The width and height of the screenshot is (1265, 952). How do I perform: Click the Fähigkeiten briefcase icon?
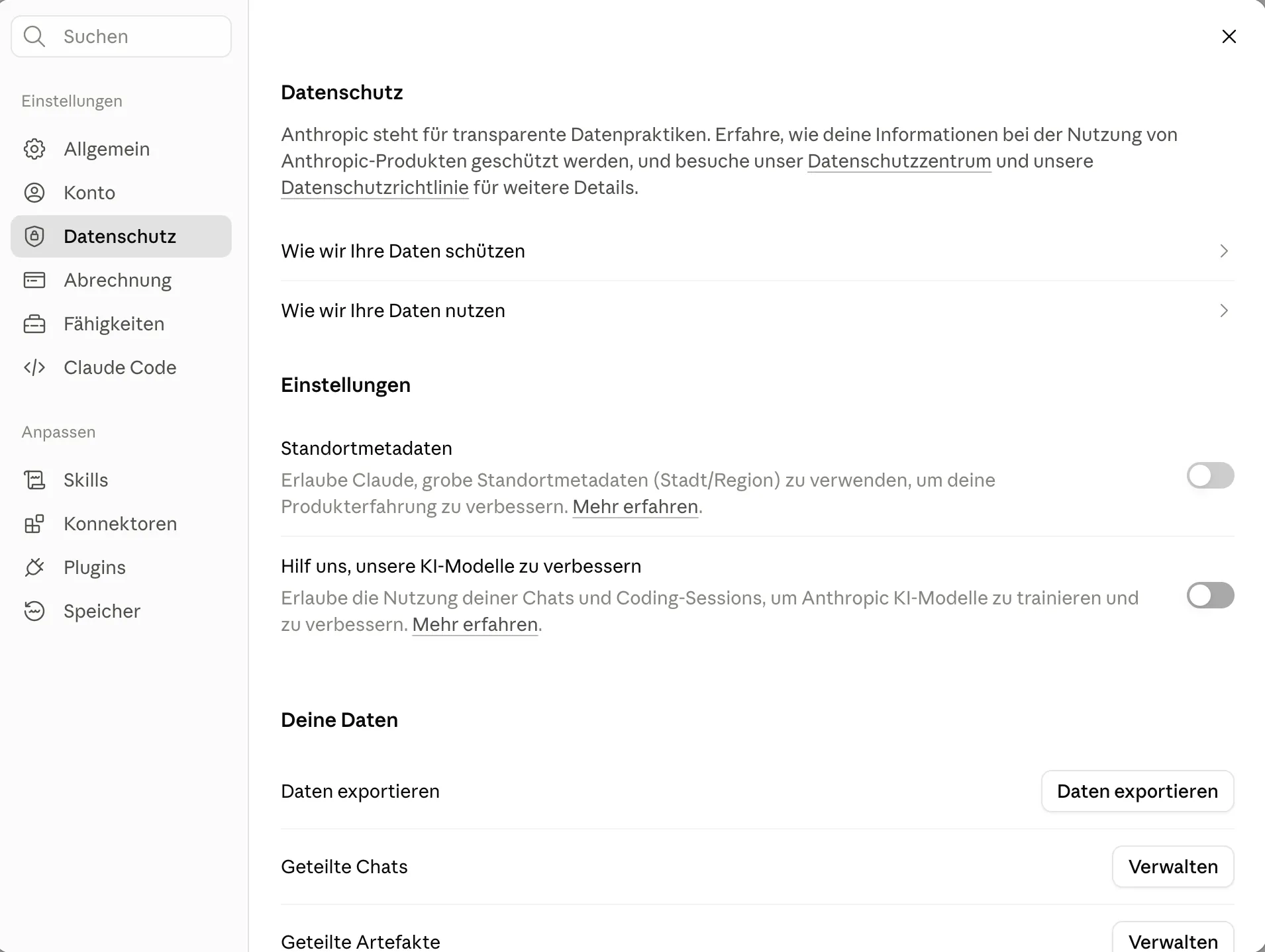pos(34,324)
